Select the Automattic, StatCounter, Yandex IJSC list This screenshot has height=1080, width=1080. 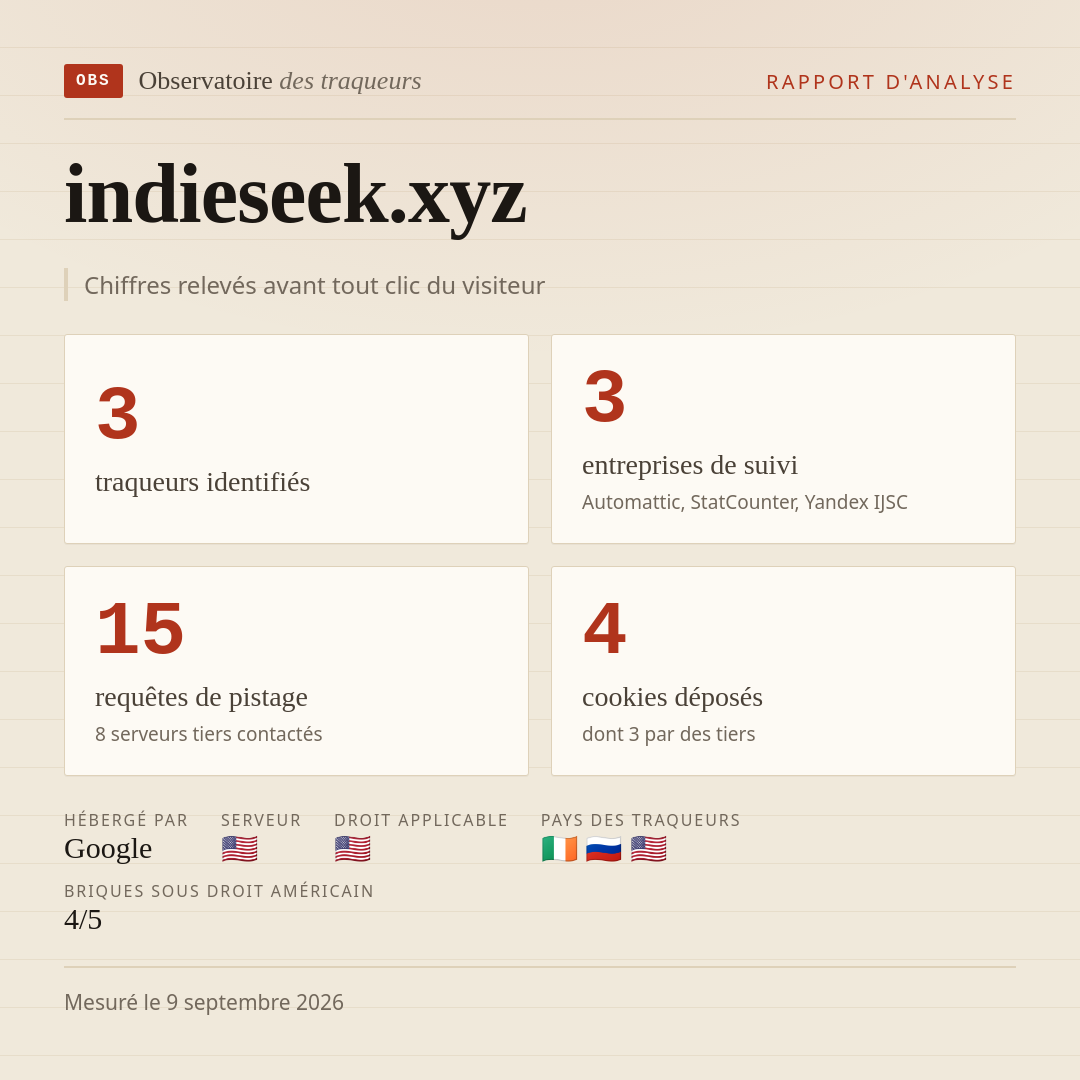click(x=745, y=502)
